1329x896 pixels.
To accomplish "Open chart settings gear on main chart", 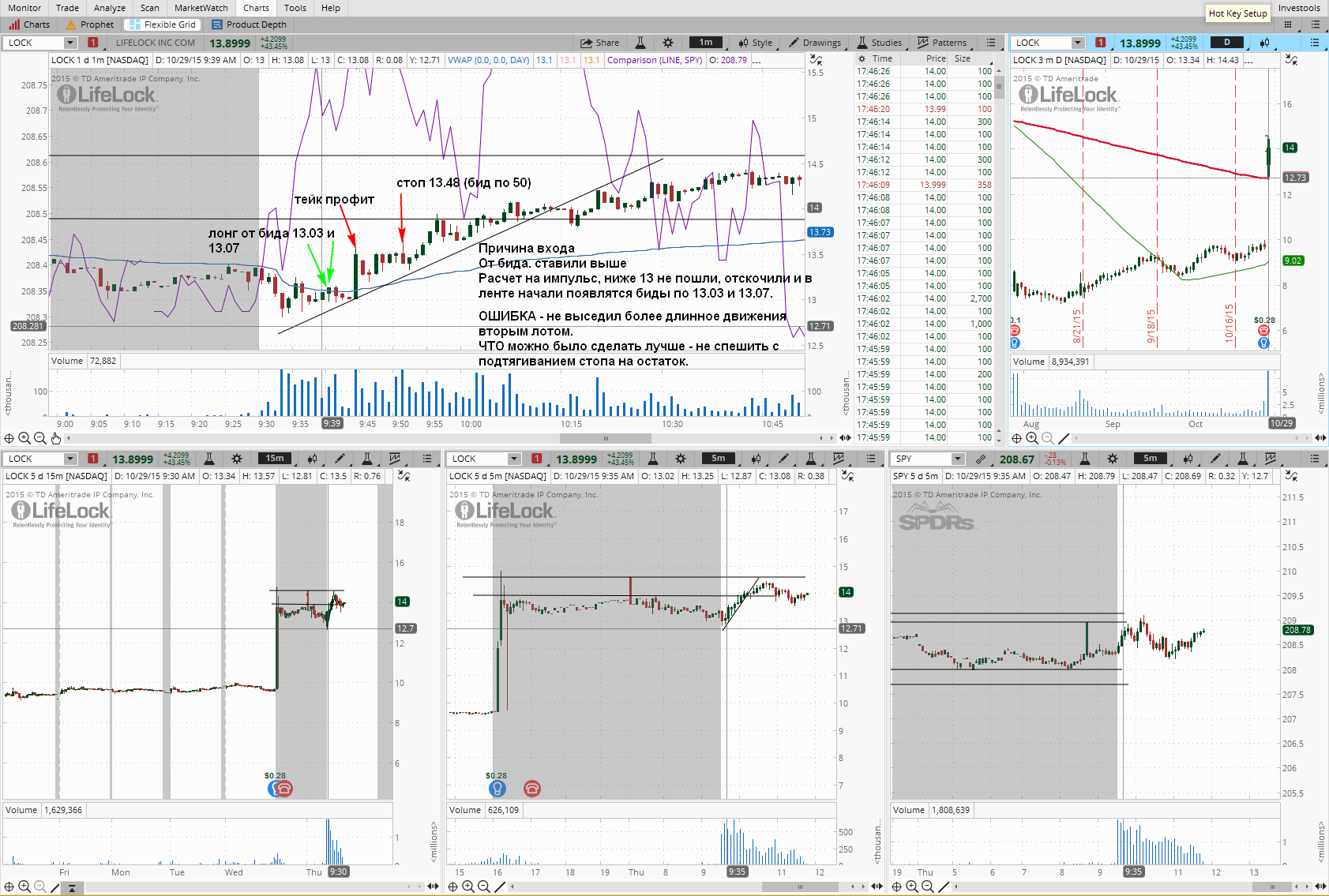I will [668, 43].
